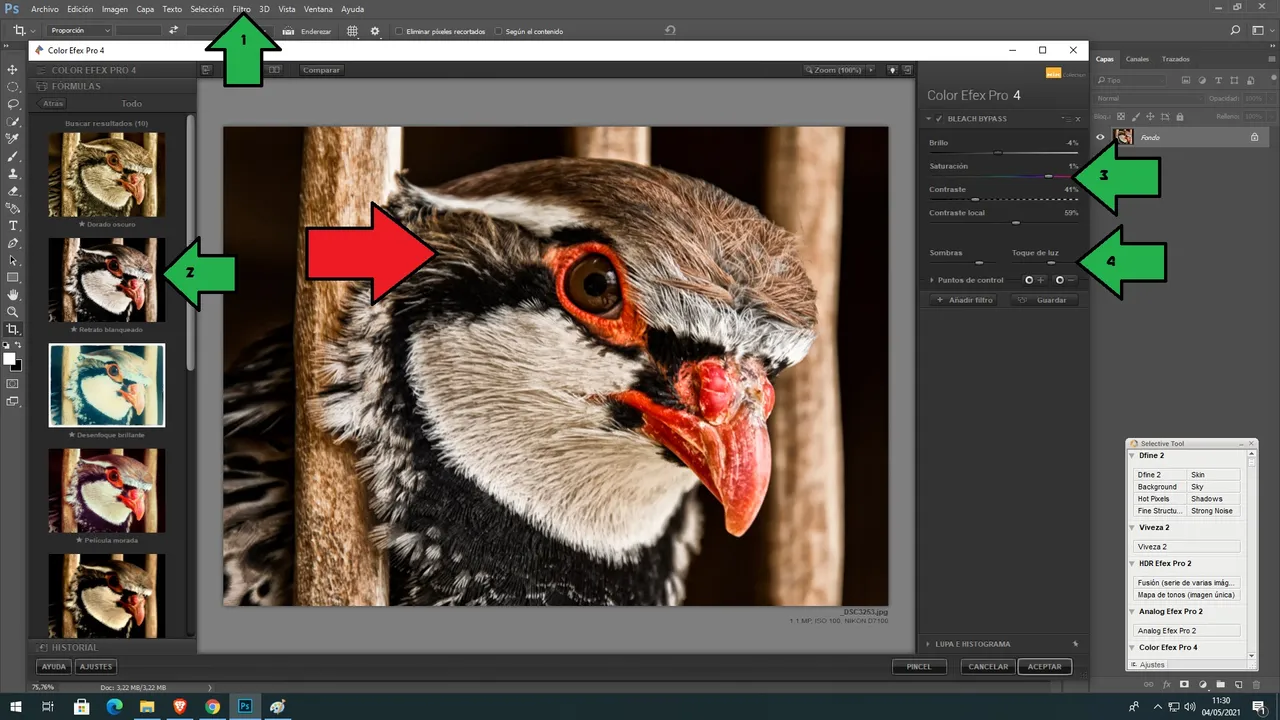
Task: Click the PINCEL button
Action: [x=919, y=666]
